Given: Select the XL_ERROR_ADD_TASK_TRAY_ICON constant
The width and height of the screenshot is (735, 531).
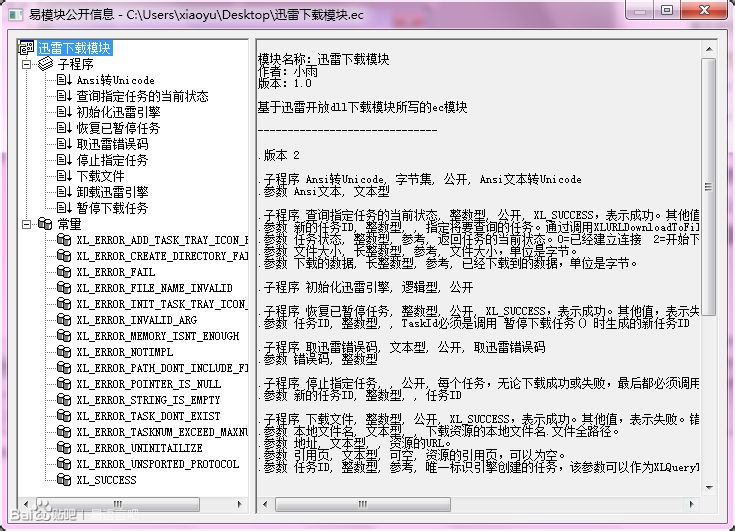Looking at the screenshot, I should 162,240.
